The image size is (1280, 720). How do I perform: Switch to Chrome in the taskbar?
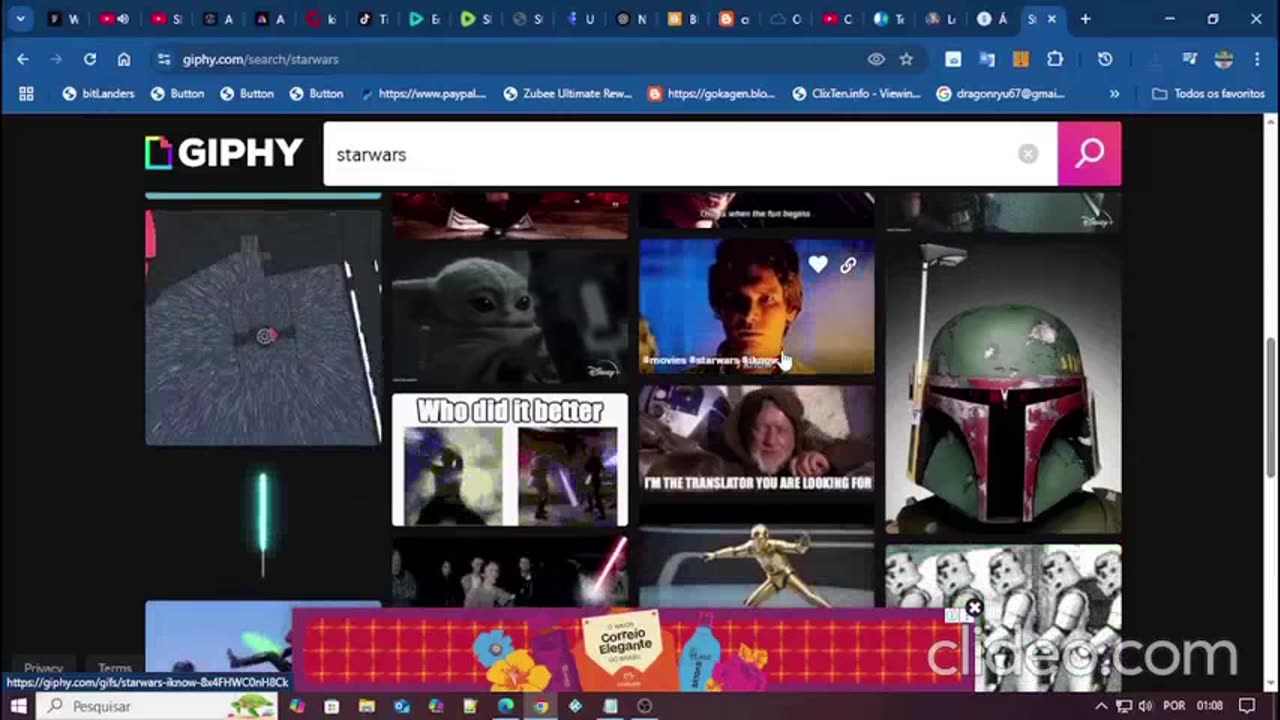pyautogui.click(x=540, y=706)
